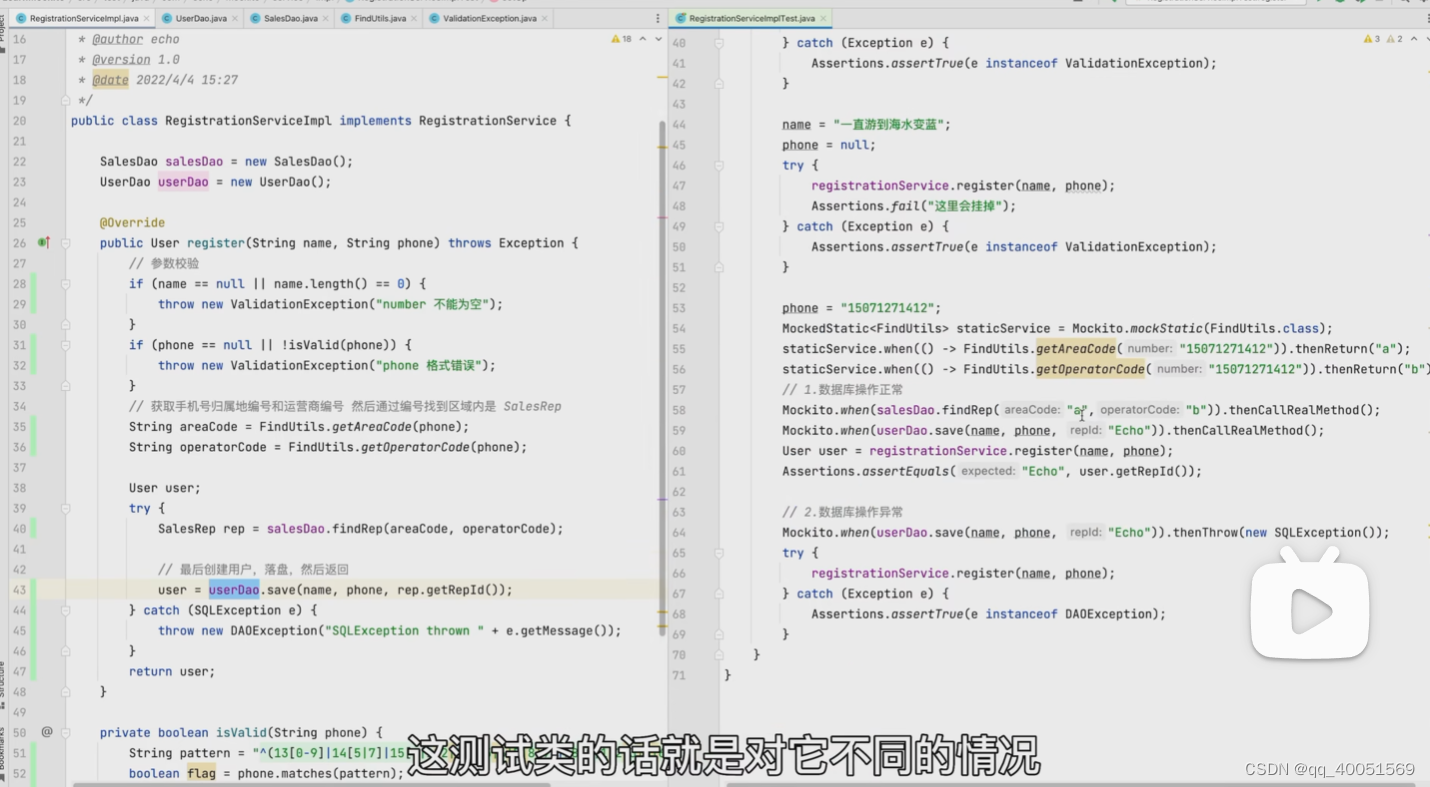This screenshot has width=1430, height=787.
Task: Click the @Override annotation on line 25
Action: (x=132, y=223)
